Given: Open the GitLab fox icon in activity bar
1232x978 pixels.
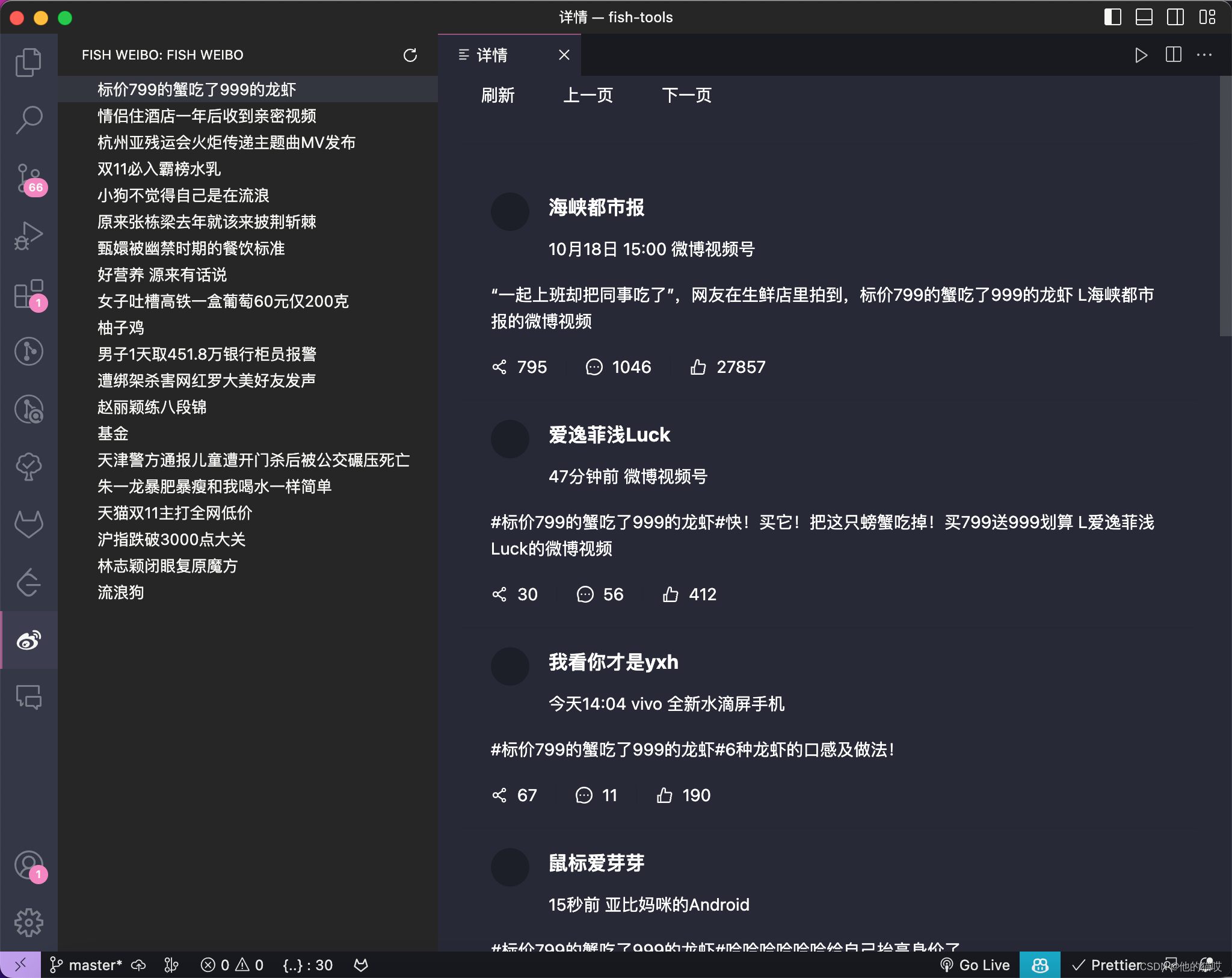Looking at the screenshot, I should tap(28, 524).
